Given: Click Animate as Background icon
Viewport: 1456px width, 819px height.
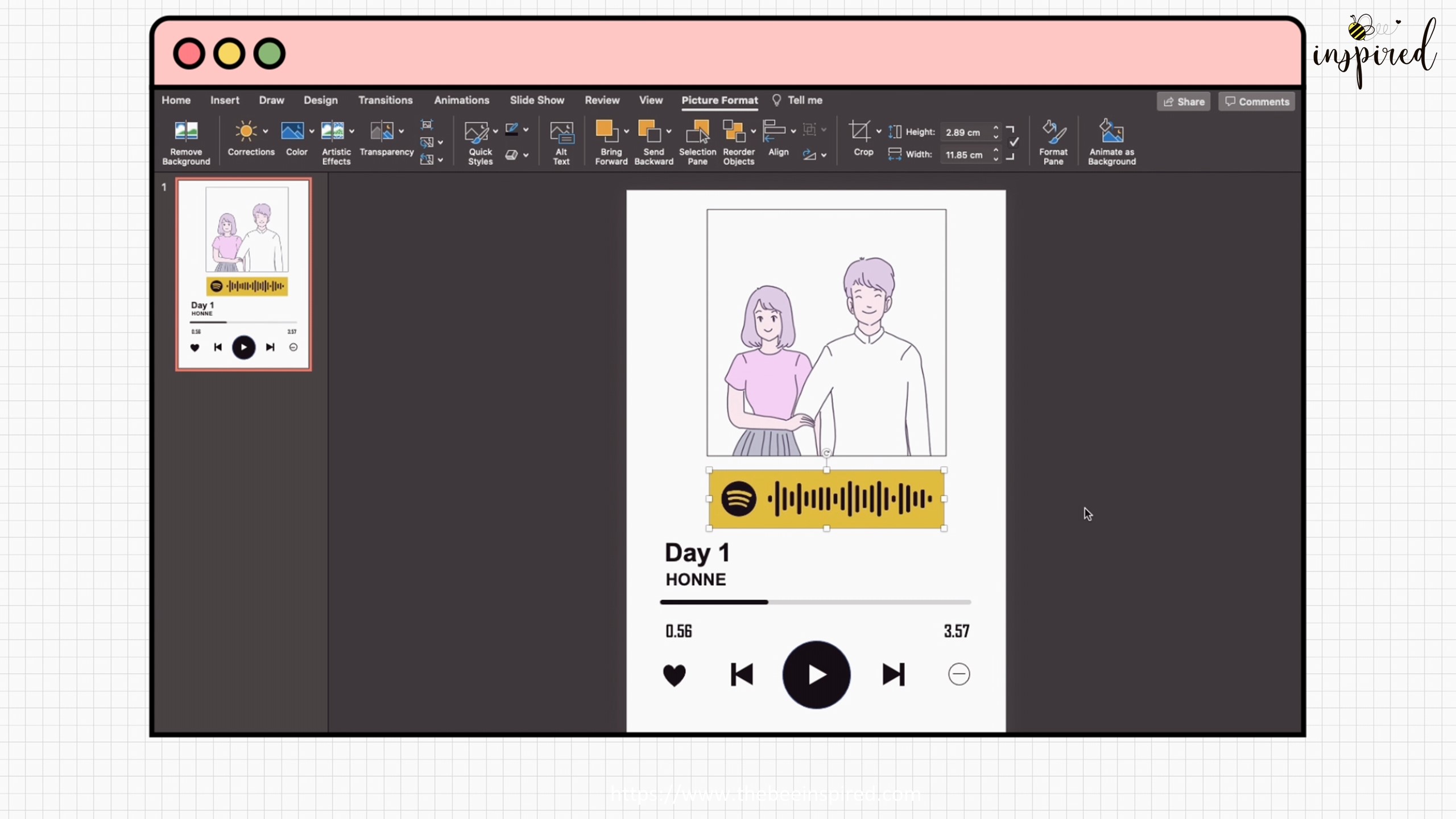Looking at the screenshot, I should pyautogui.click(x=1111, y=131).
